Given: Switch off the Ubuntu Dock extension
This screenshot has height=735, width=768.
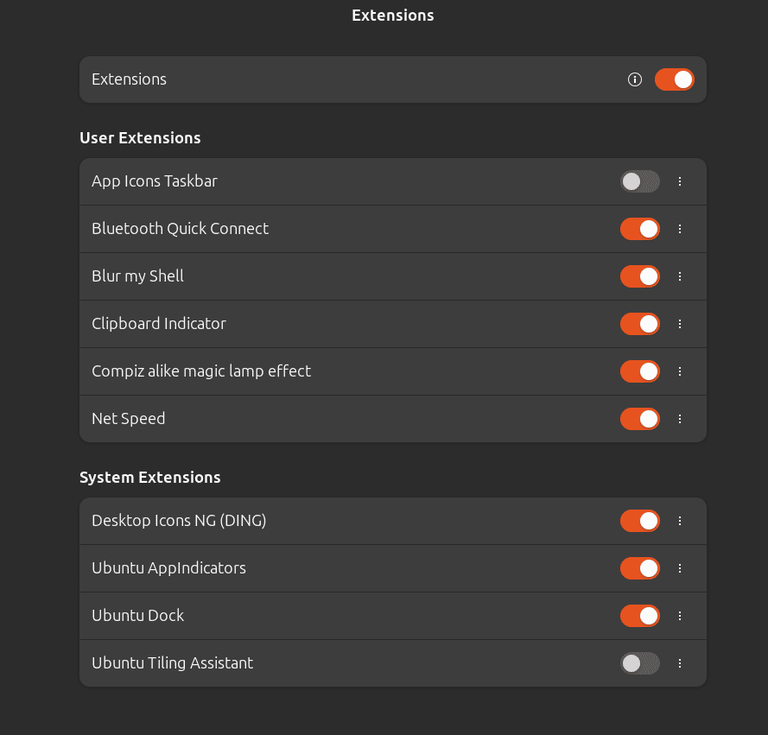Looking at the screenshot, I should pyautogui.click(x=640, y=616).
